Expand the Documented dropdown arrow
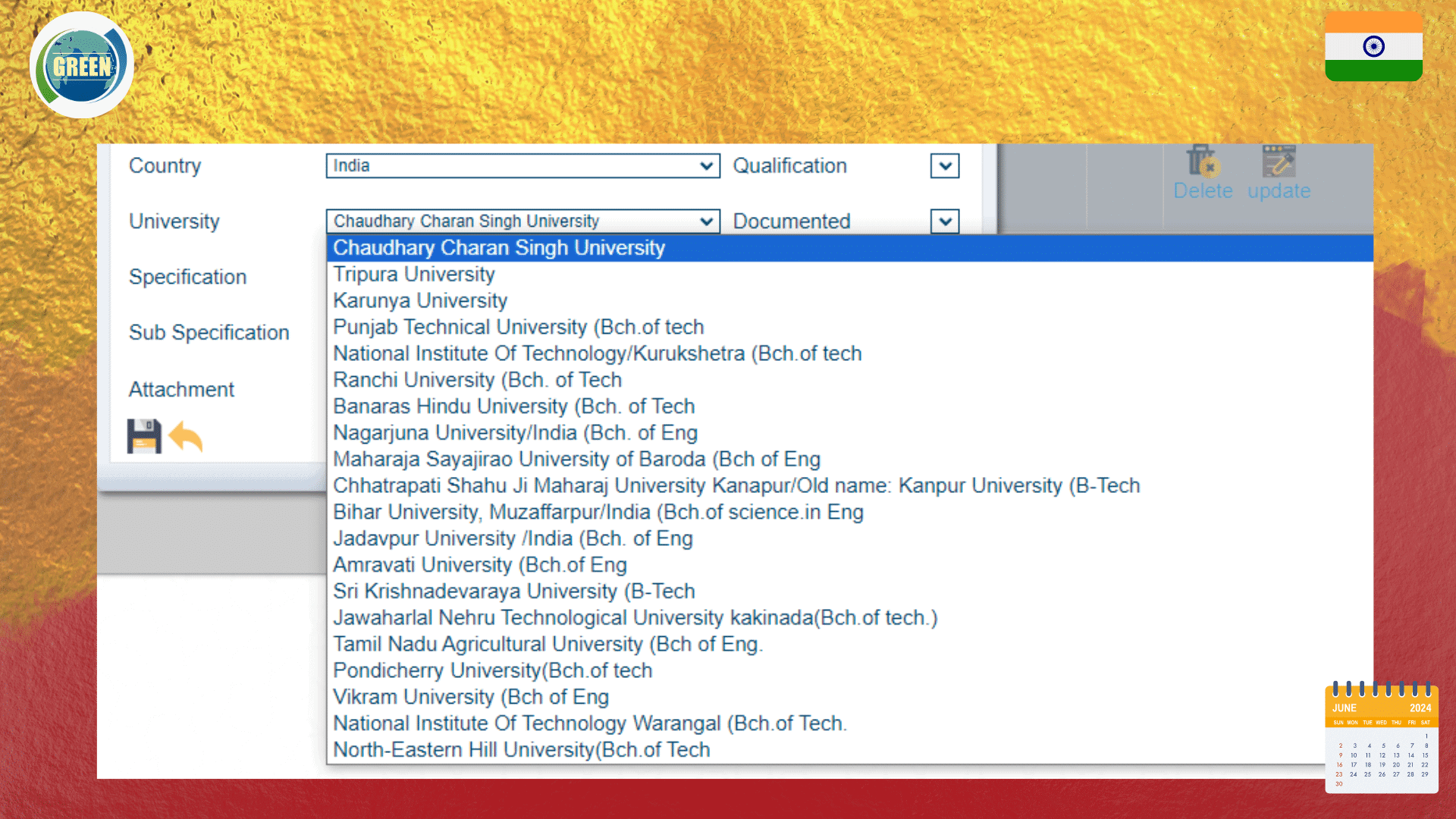 (x=945, y=221)
